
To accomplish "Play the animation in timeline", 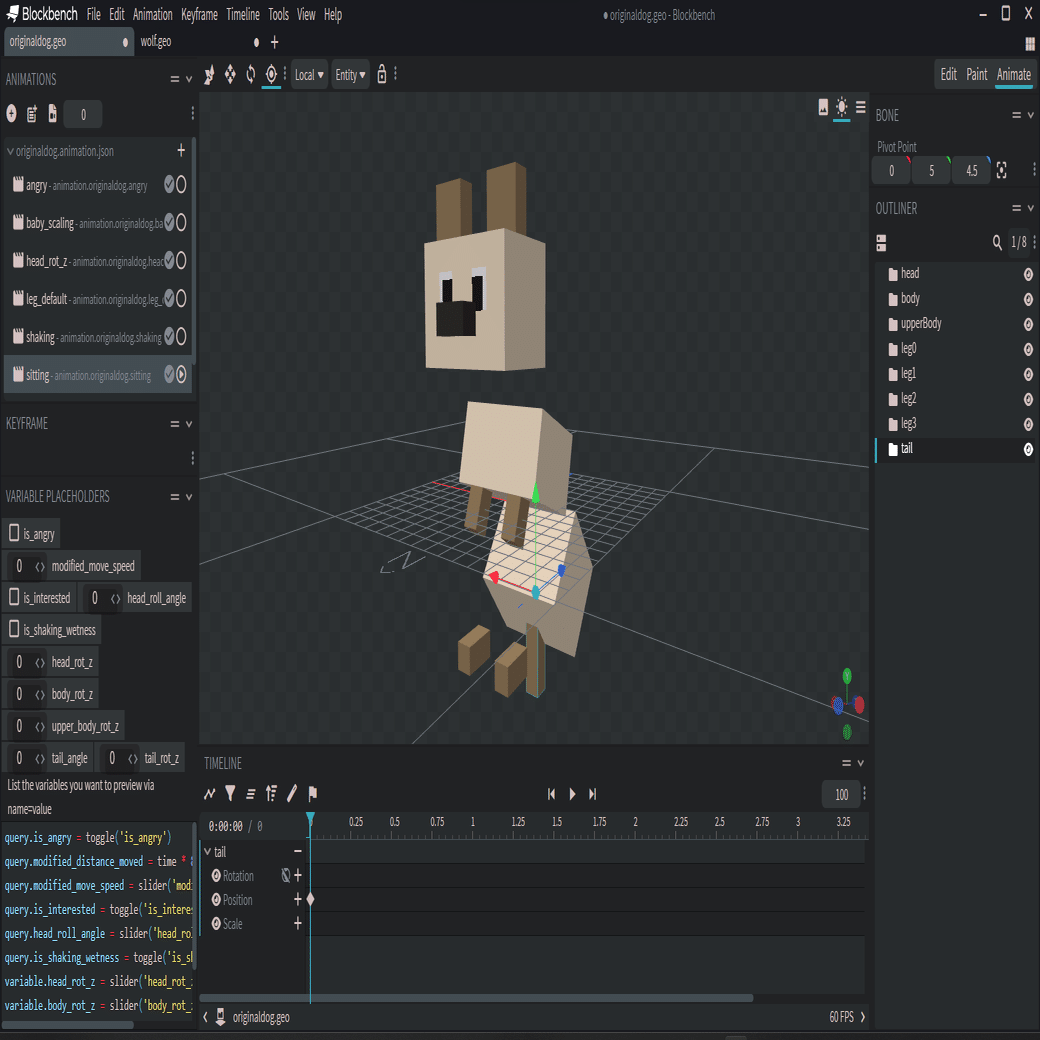I will (572, 794).
